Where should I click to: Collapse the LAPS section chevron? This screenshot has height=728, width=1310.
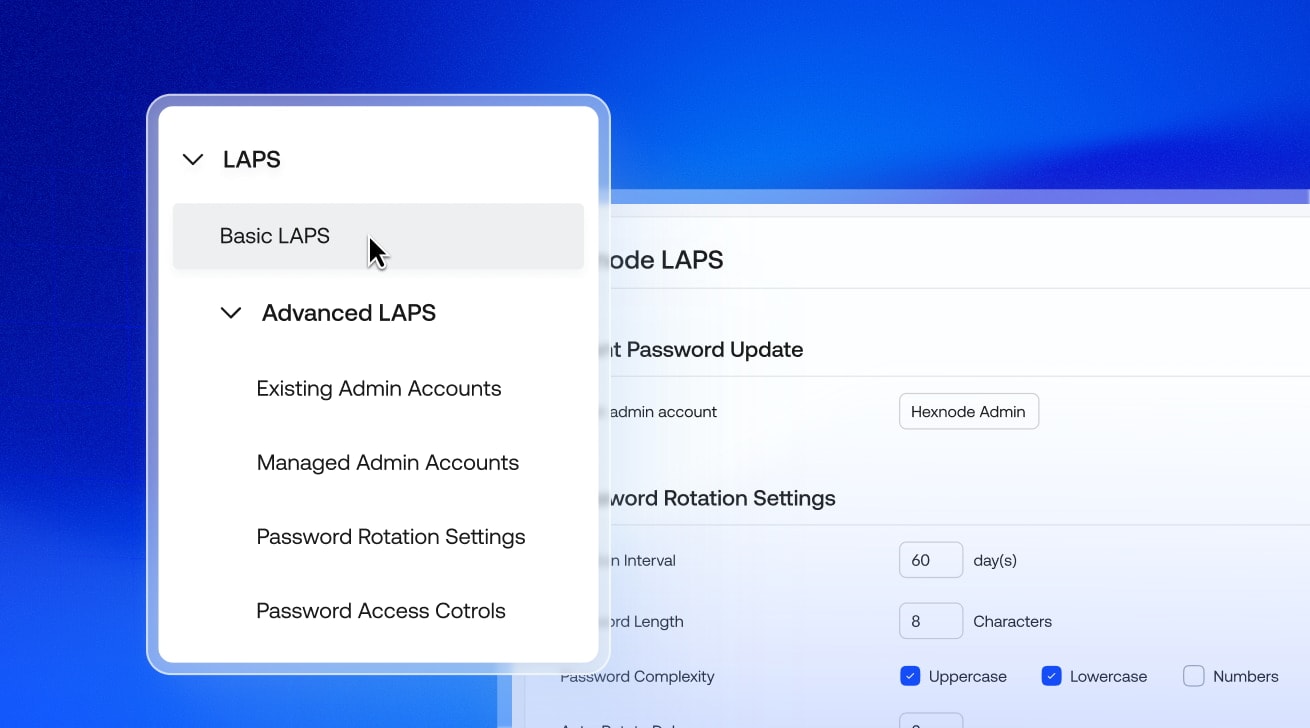pos(192,159)
